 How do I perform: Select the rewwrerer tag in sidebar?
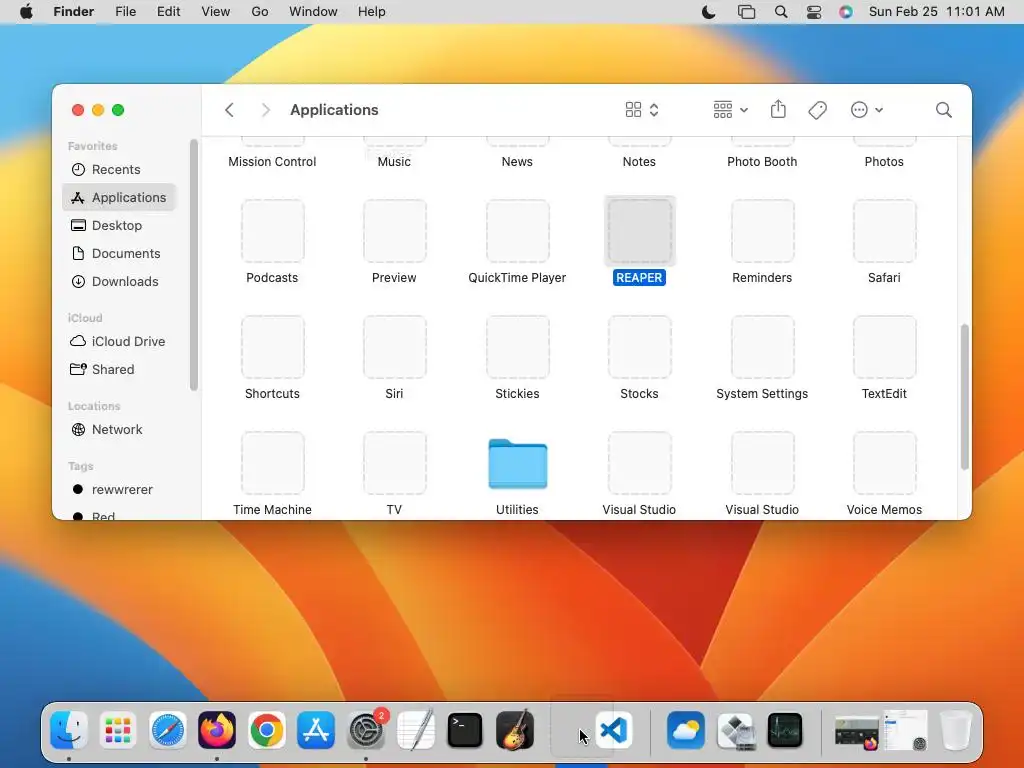tap(120, 490)
